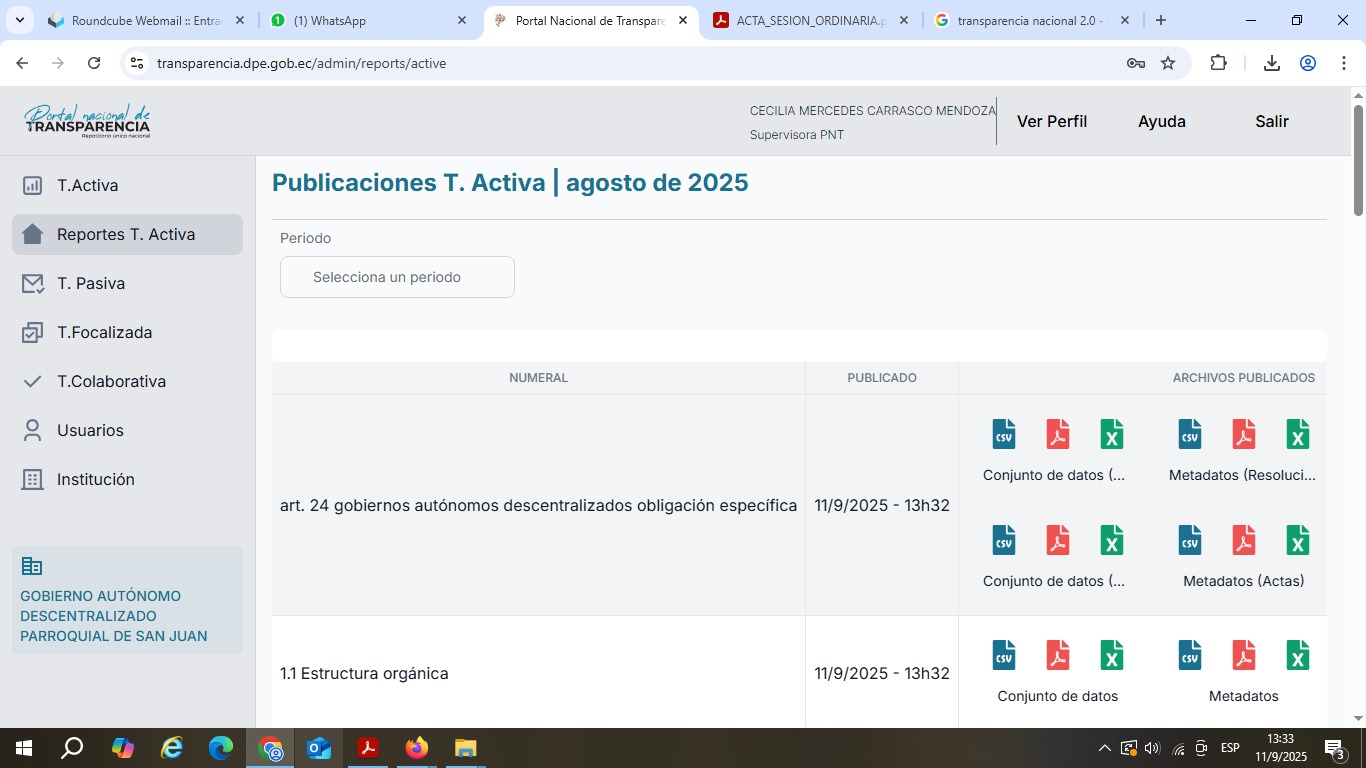Viewport: 1366px width, 768px height.
Task: Switch to ACTA_SESION_ORDINARIA tab
Action: pyautogui.click(x=810, y=20)
